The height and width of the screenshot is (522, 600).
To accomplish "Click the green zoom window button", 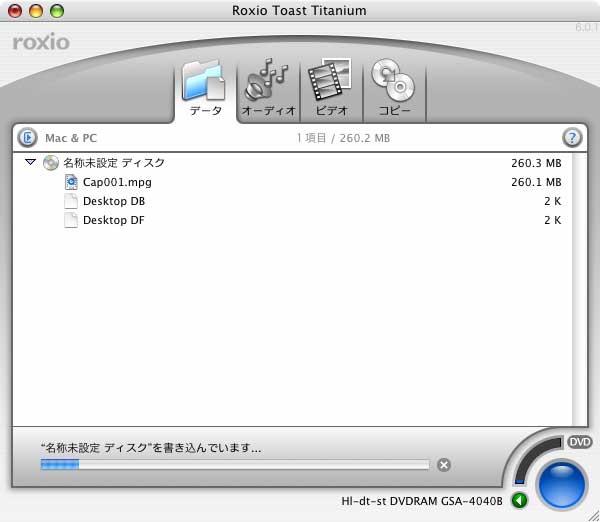I will (57, 11).
